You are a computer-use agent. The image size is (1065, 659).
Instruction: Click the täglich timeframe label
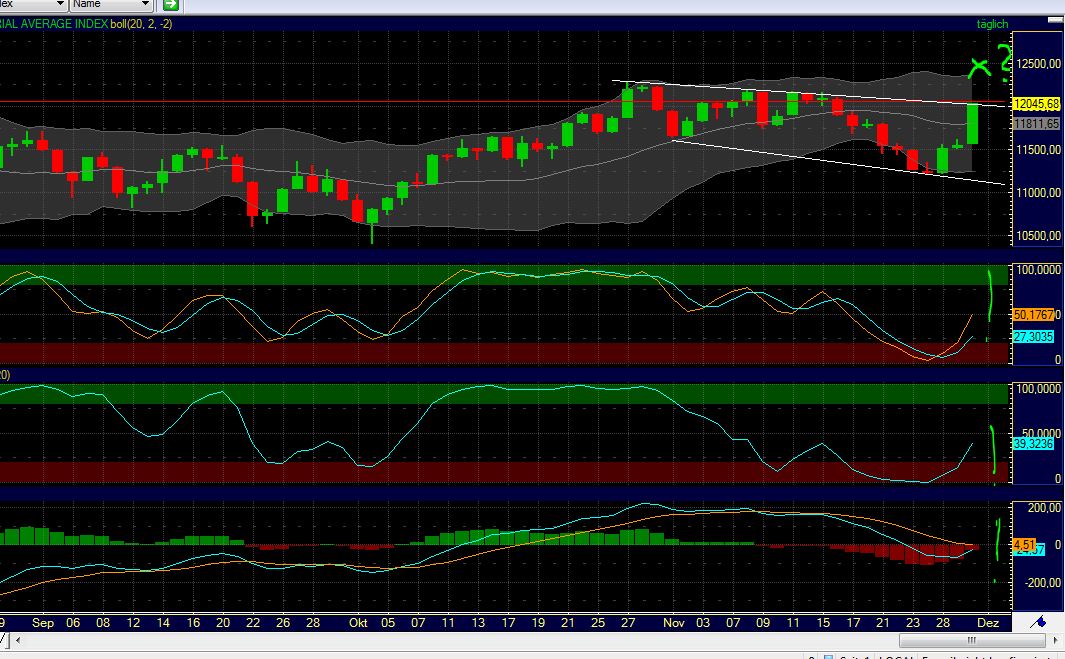pos(992,24)
